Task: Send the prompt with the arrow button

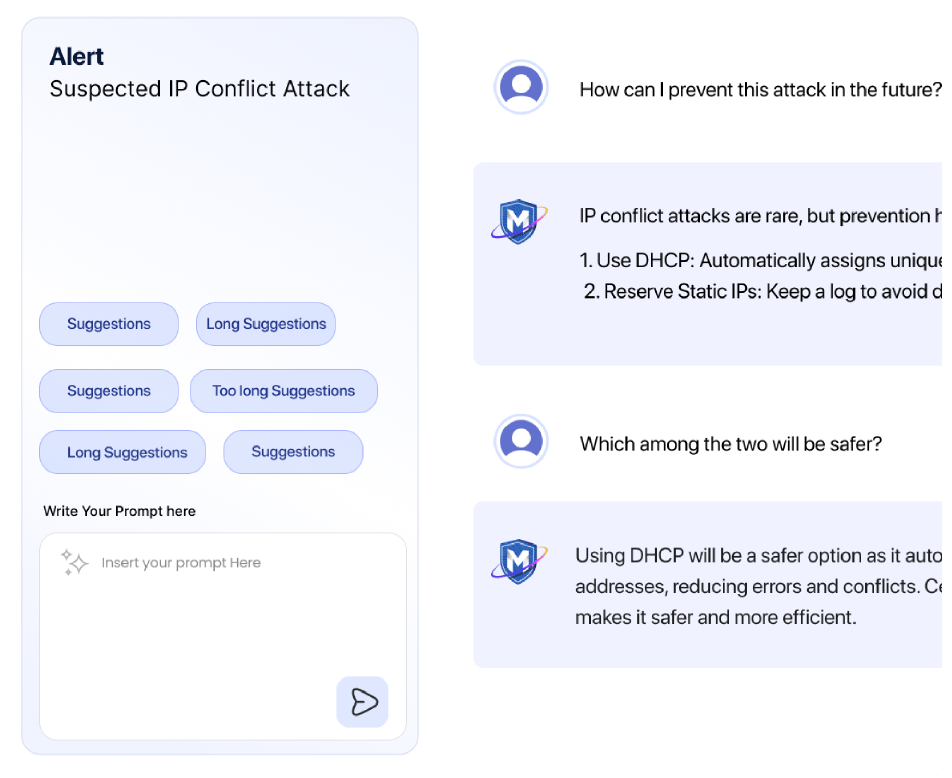Action: coord(362,701)
